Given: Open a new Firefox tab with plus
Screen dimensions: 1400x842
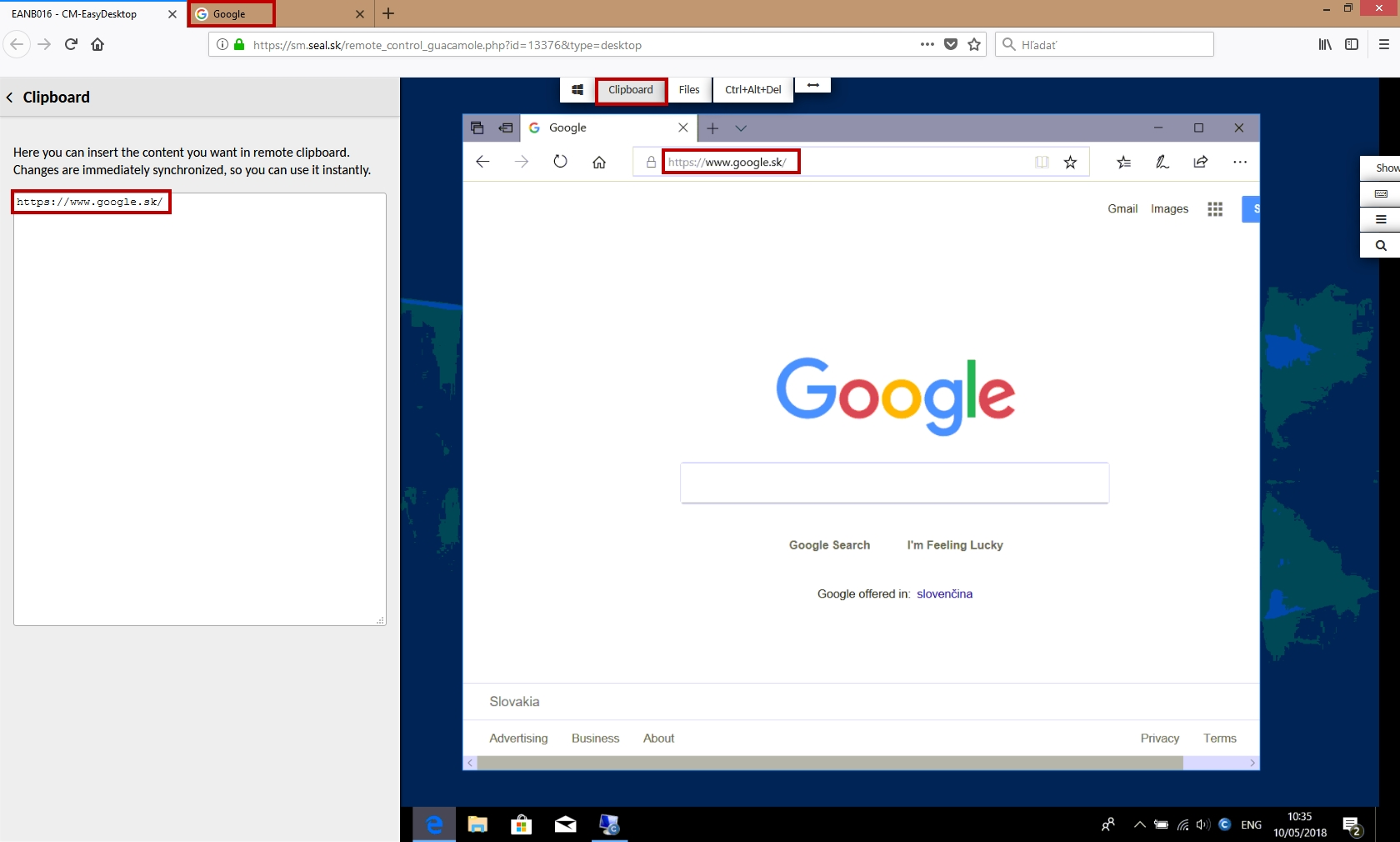Looking at the screenshot, I should [x=388, y=13].
